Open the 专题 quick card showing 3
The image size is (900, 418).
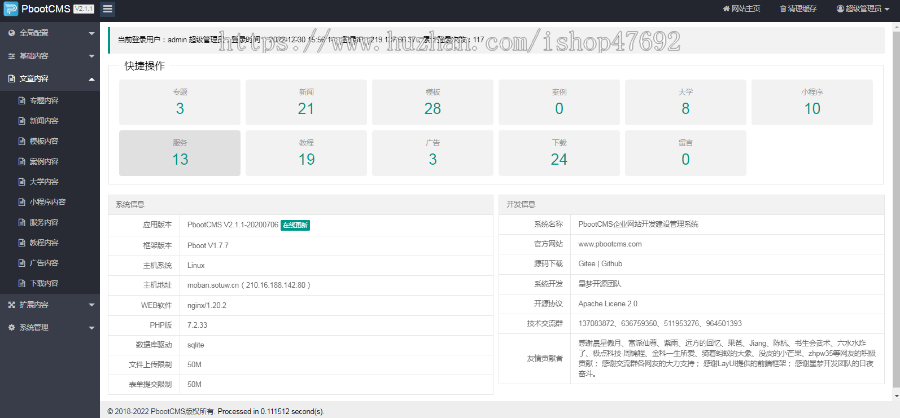click(x=180, y=102)
